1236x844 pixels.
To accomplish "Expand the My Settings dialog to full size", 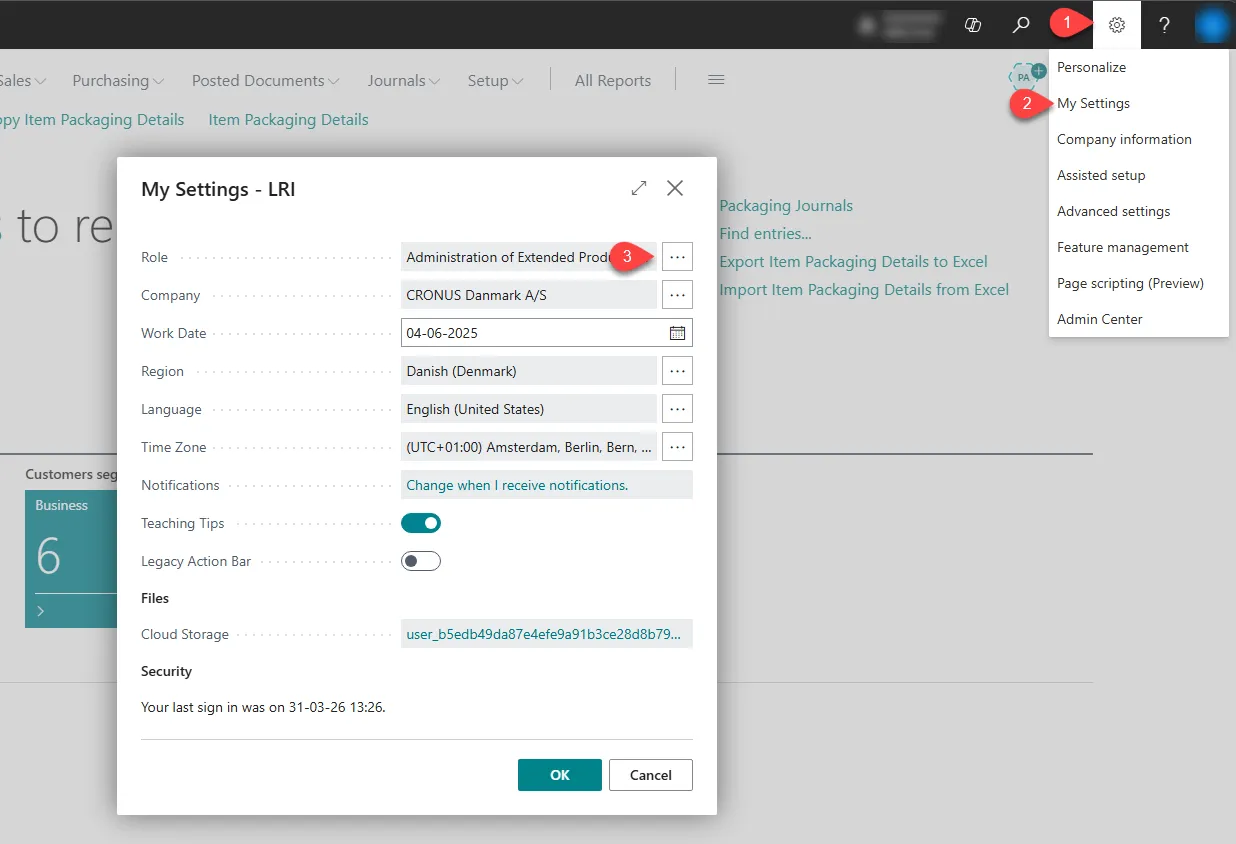I will (639, 188).
